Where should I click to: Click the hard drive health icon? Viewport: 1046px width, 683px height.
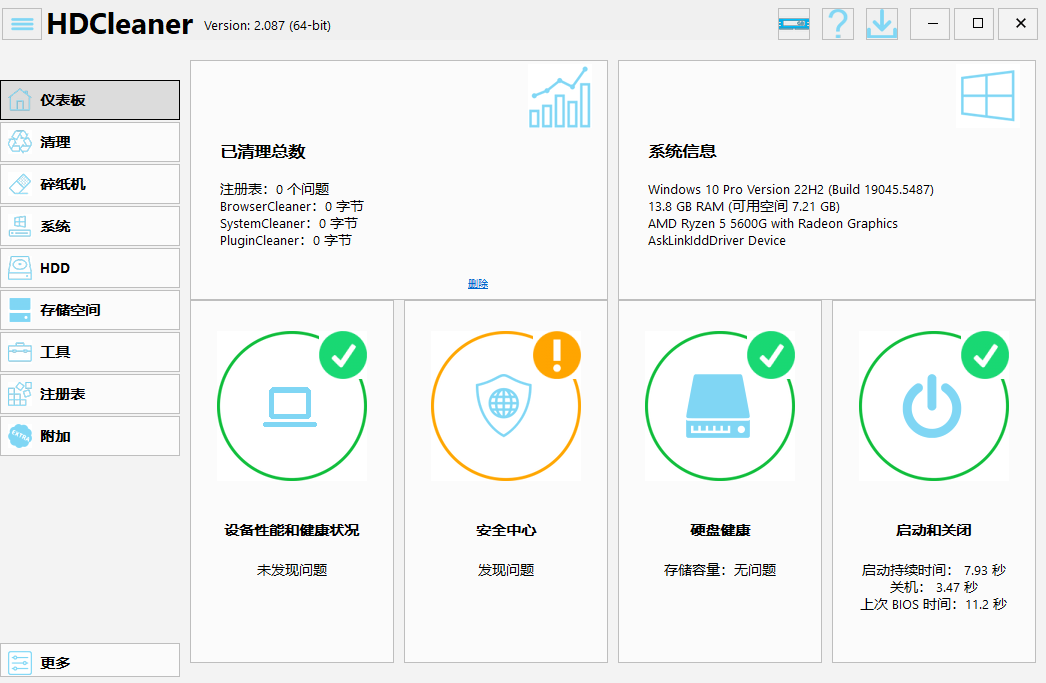[x=718, y=406]
